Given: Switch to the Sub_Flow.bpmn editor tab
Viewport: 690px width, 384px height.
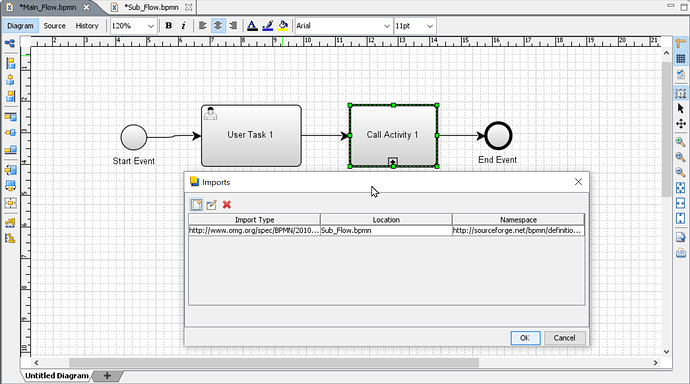Looking at the screenshot, I should point(151,7).
